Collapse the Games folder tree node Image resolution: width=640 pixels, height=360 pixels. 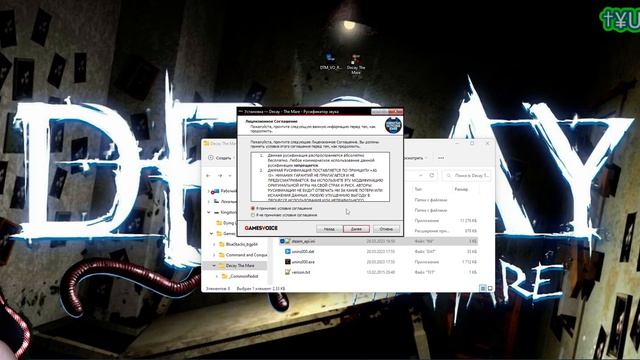pos(211,233)
